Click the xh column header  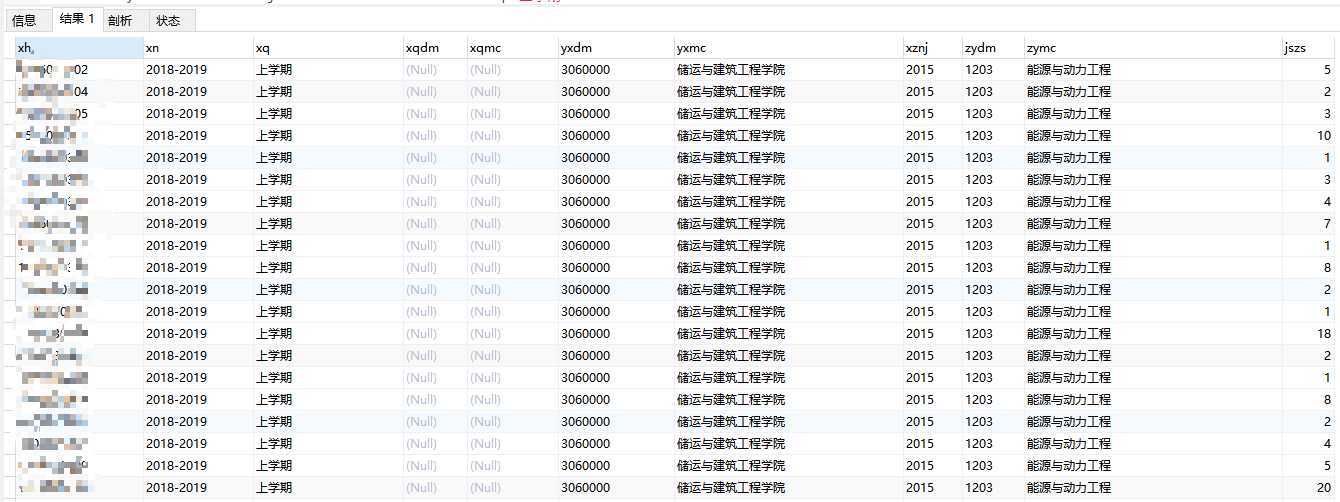[x=79, y=48]
